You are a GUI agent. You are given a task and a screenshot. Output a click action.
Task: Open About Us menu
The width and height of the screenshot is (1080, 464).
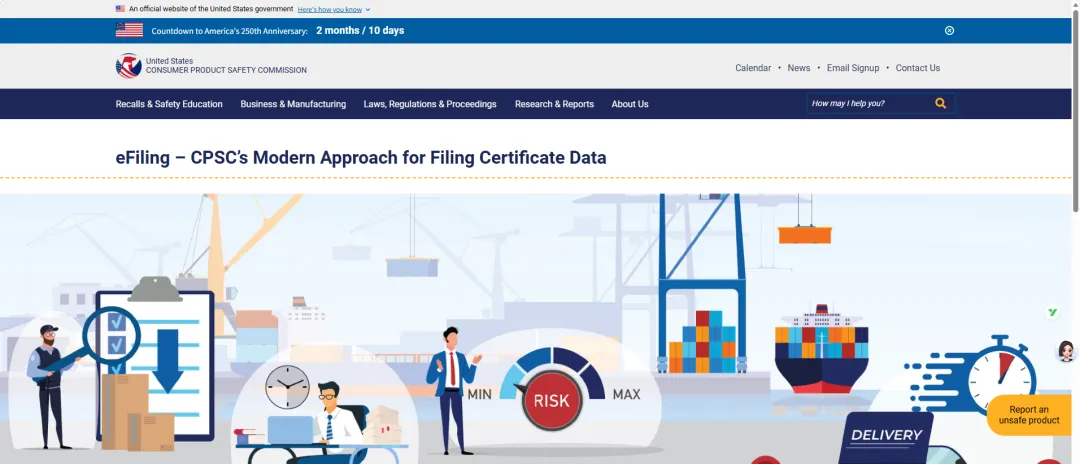[630, 104]
